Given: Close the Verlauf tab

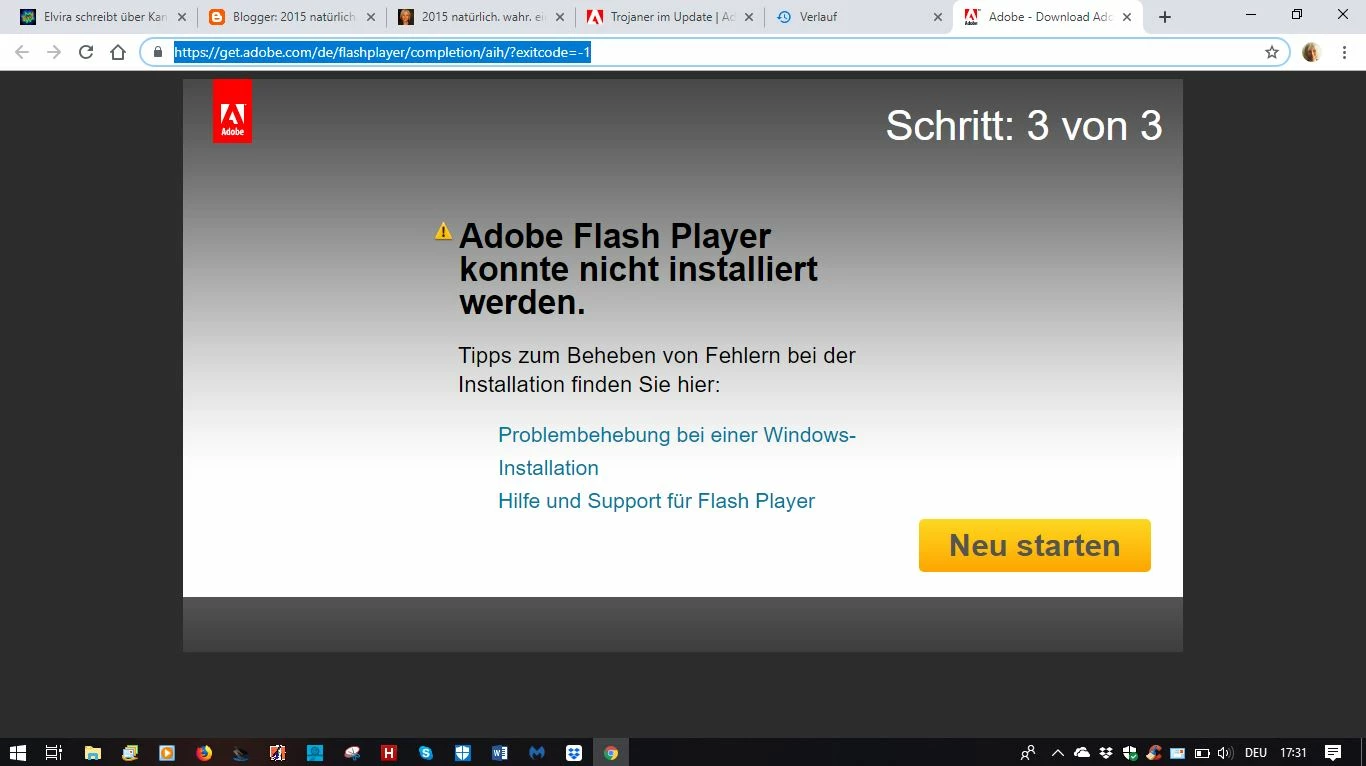Looking at the screenshot, I should 937,17.
